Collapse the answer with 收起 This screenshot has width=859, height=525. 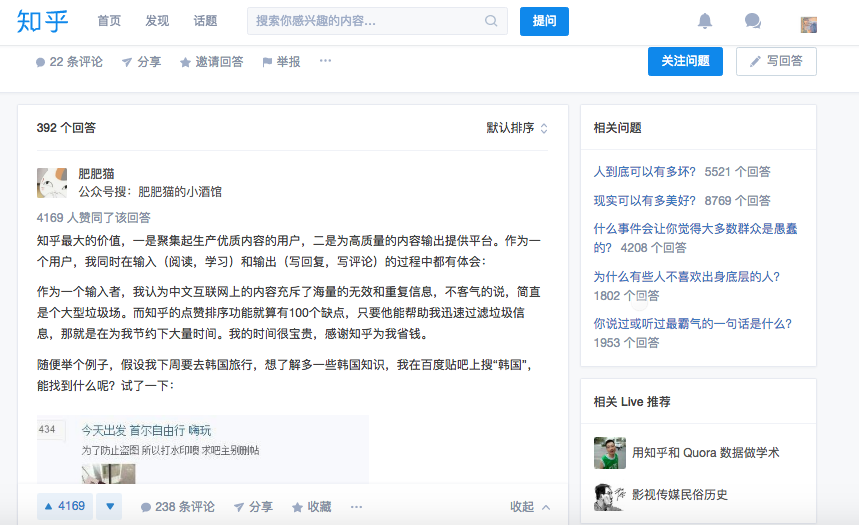click(530, 507)
